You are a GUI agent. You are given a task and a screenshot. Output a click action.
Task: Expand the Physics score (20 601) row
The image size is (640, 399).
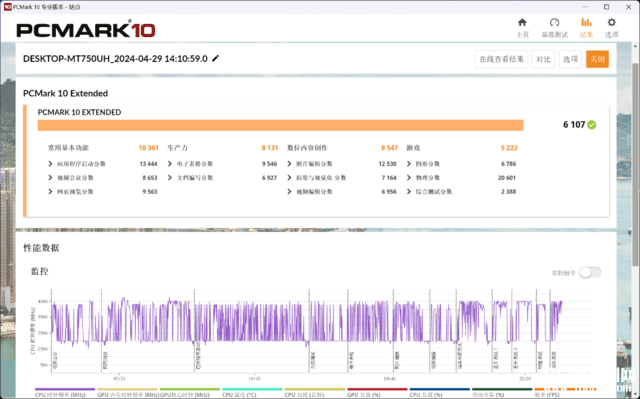pyautogui.click(x=461, y=177)
